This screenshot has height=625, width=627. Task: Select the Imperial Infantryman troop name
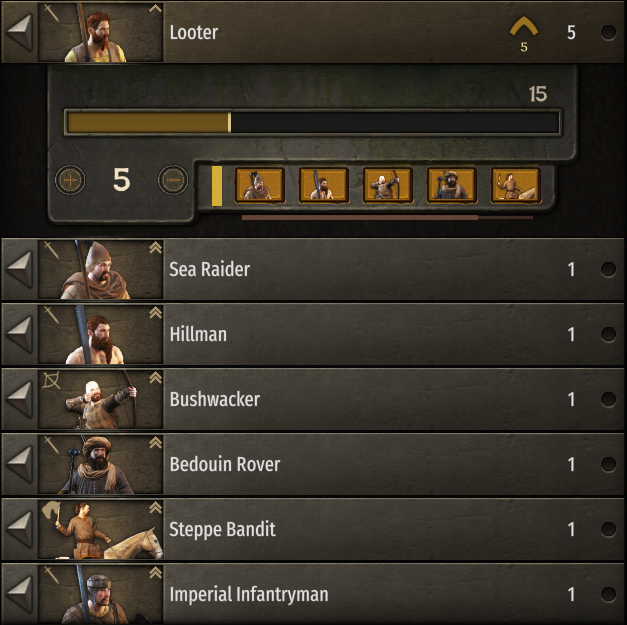point(249,594)
